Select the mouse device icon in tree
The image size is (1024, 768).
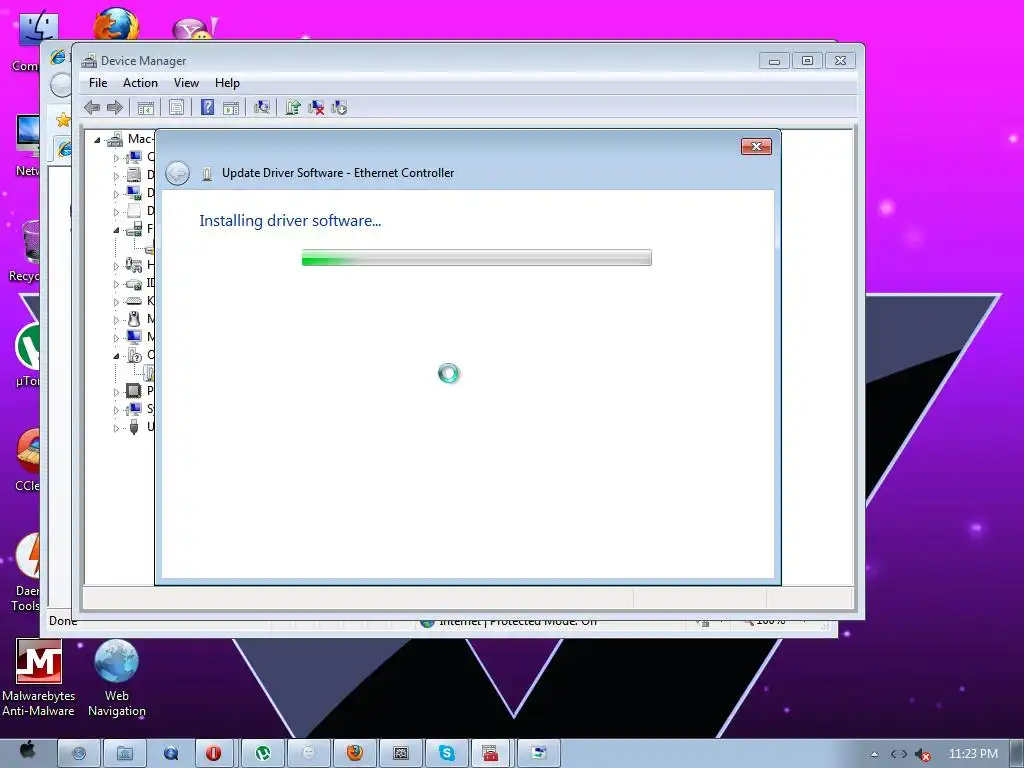tap(134, 319)
